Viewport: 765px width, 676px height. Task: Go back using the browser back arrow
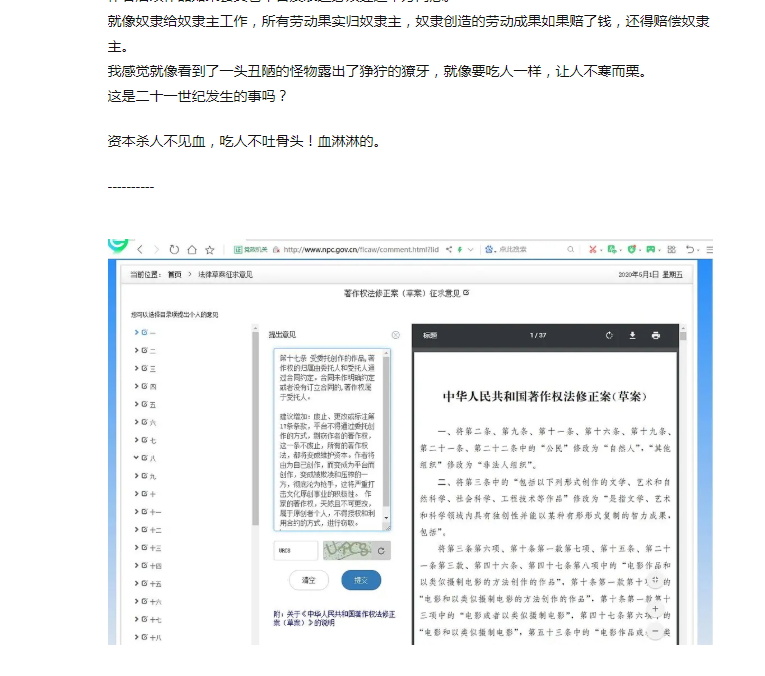point(140,250)
